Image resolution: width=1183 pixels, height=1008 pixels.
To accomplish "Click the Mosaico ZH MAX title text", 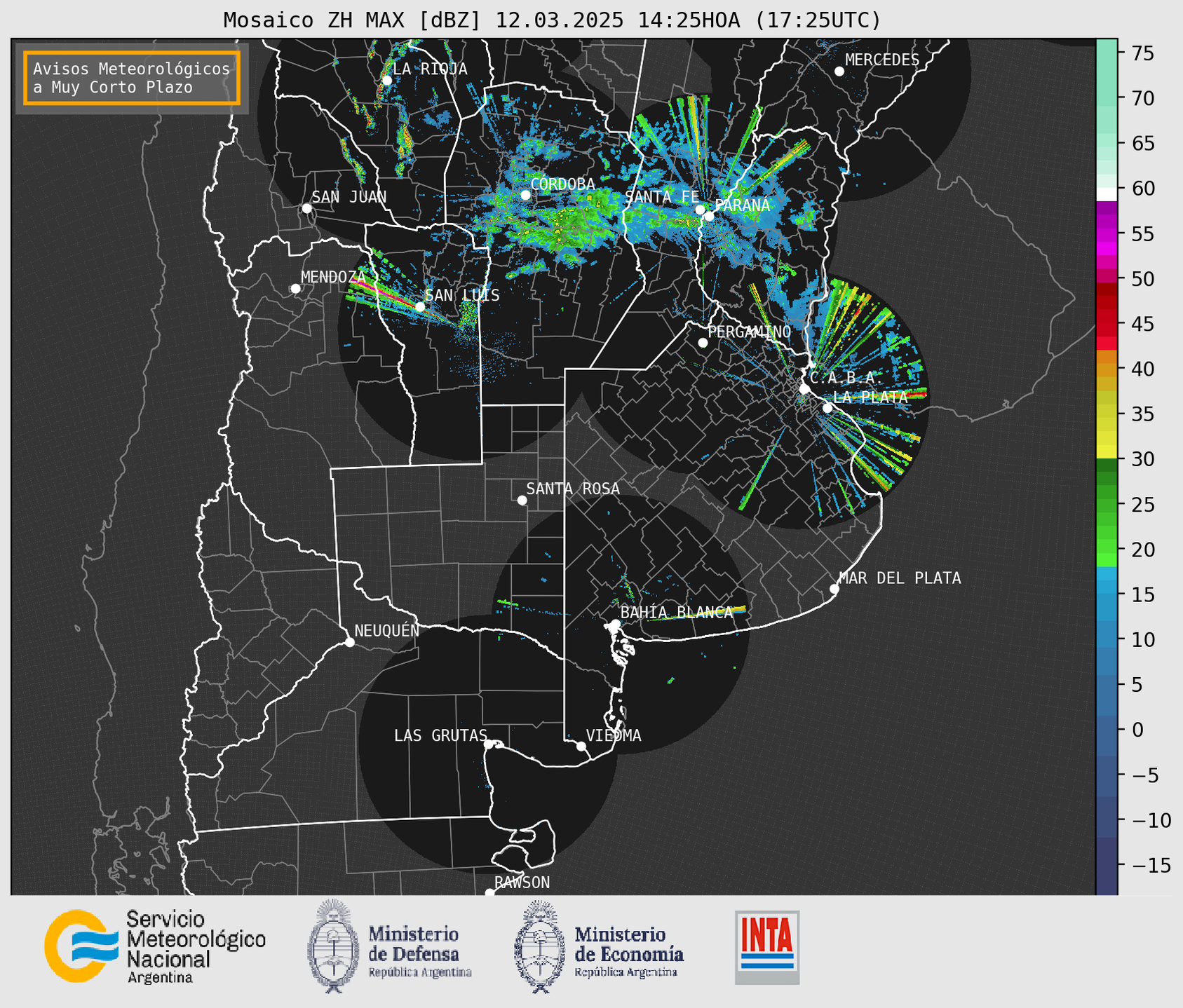I will point(552,20).
